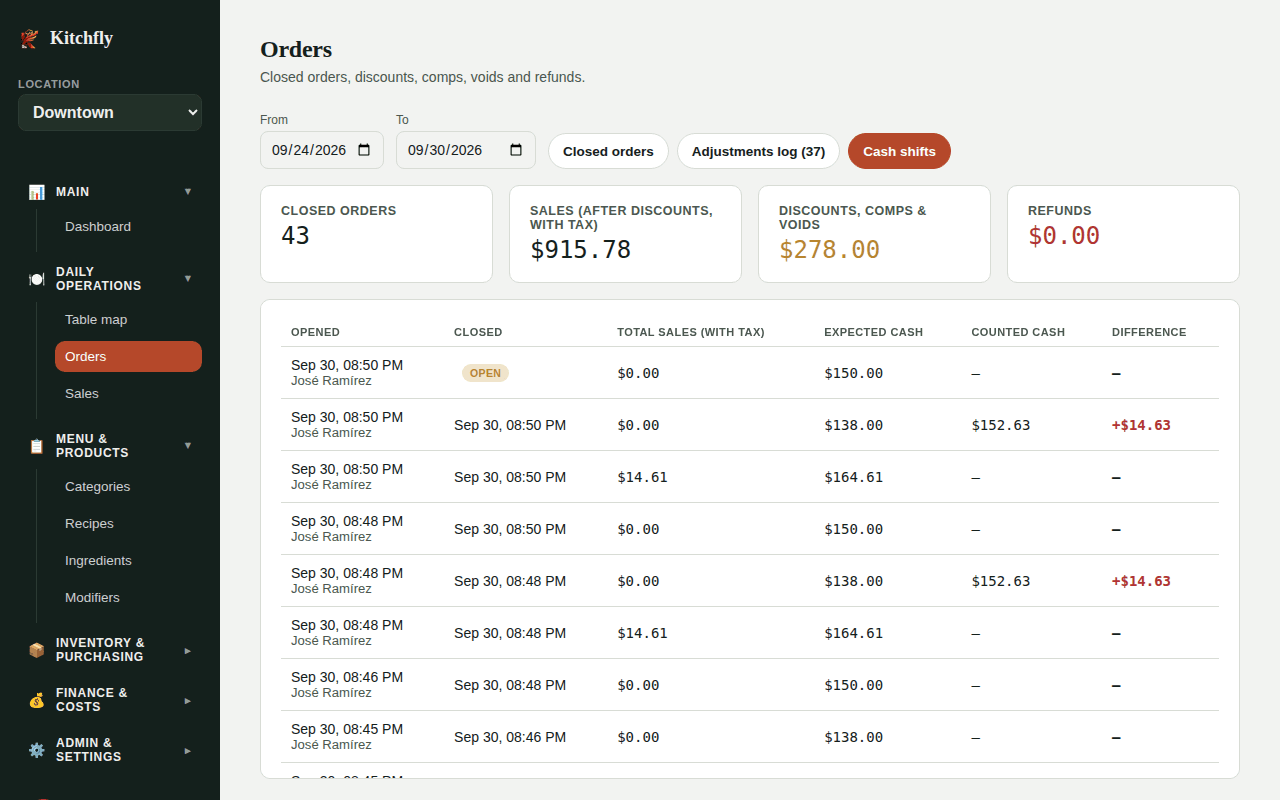Click the Kitchfly logo icon

coord(30,38)
